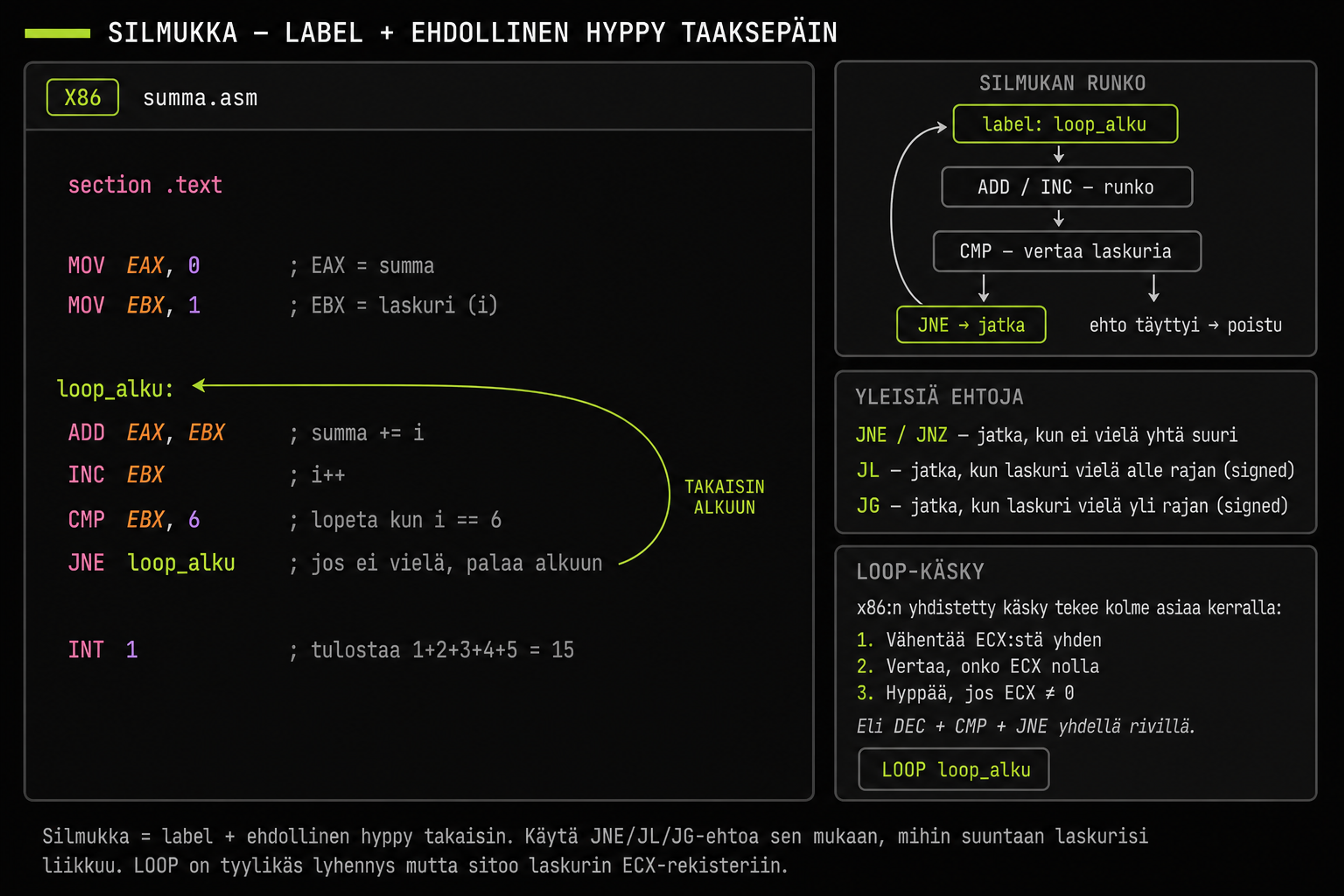Click the 'ehto täyttyi → poistu' text

(1186, 325)
